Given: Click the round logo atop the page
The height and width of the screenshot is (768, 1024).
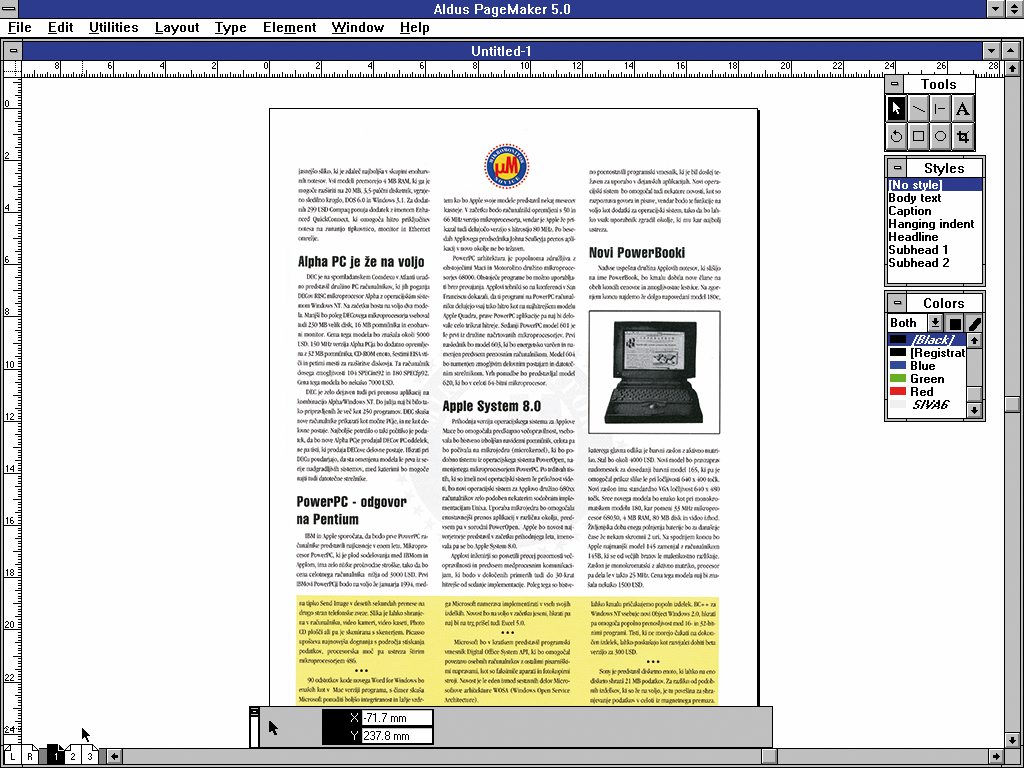Looking at the screenshot, I should coord(507,167).
